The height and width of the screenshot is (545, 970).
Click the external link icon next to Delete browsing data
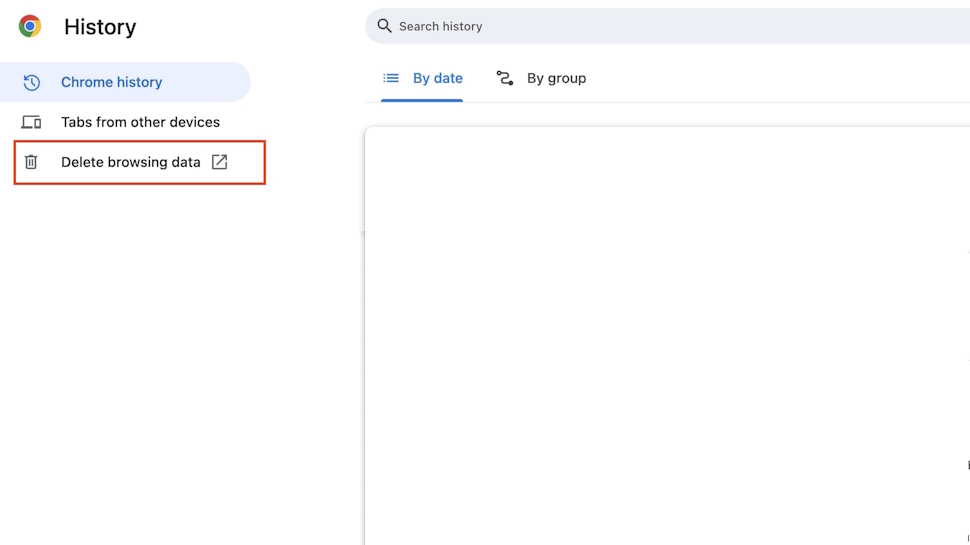pos(220,162)
